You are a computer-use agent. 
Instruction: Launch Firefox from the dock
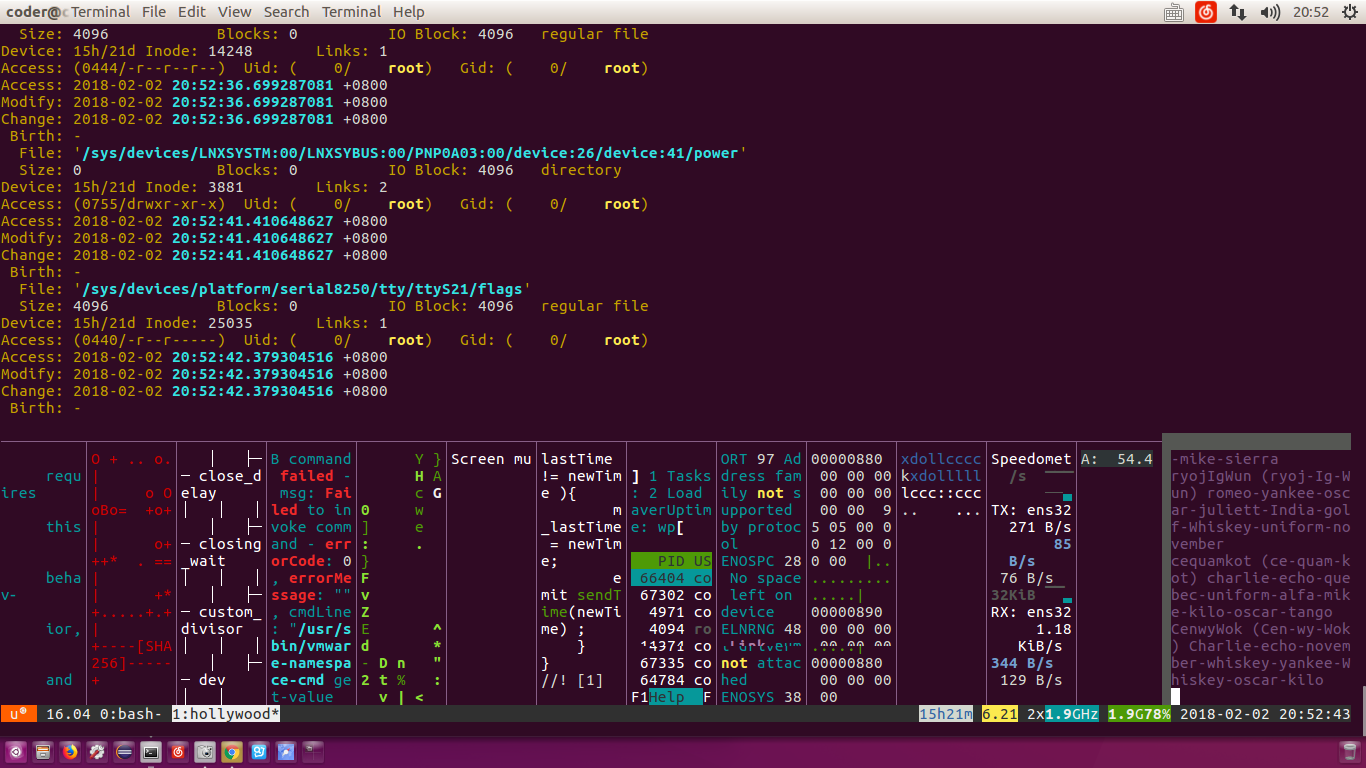[x=70, y=751]
